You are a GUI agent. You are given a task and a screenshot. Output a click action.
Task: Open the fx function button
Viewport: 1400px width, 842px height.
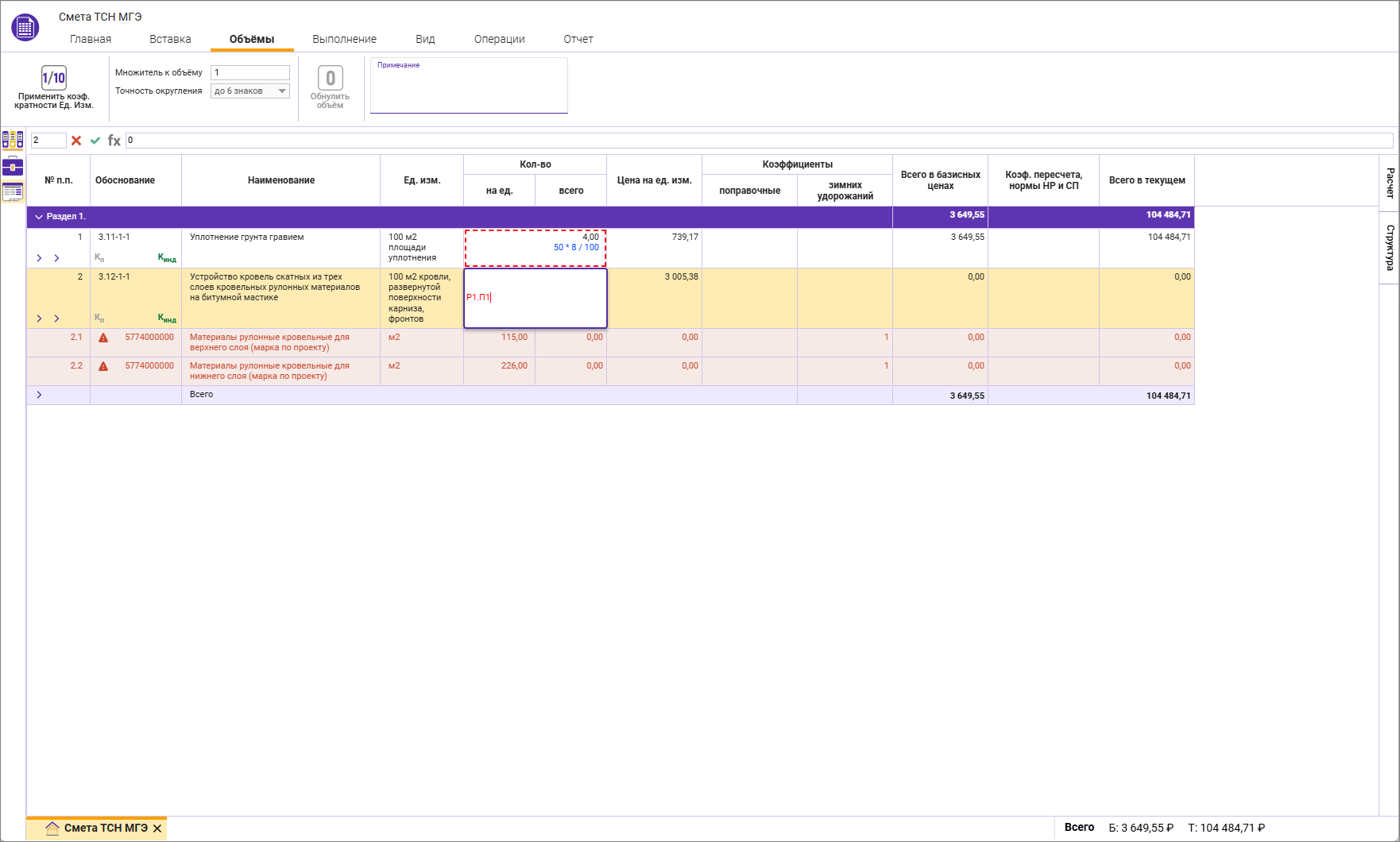point(114,141)
